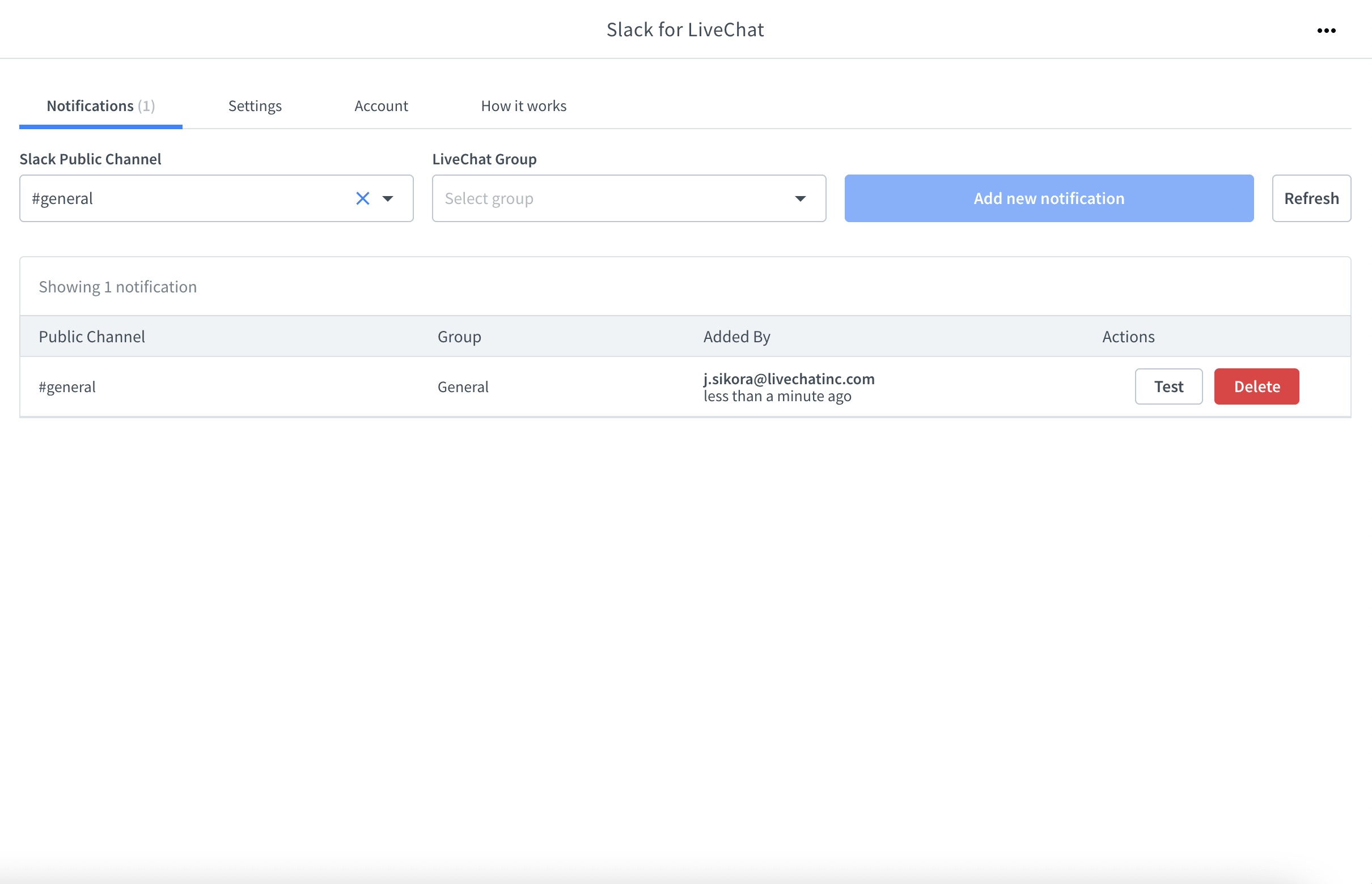View the How it works tab
This screenshot has width=1372, height=884.
[524, 105]
